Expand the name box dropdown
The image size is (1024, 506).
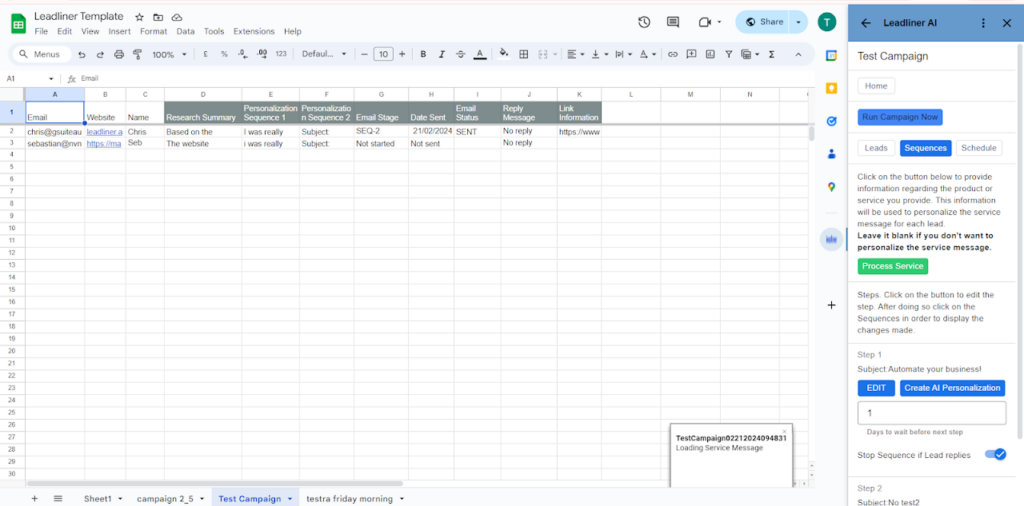coord(51,78)
